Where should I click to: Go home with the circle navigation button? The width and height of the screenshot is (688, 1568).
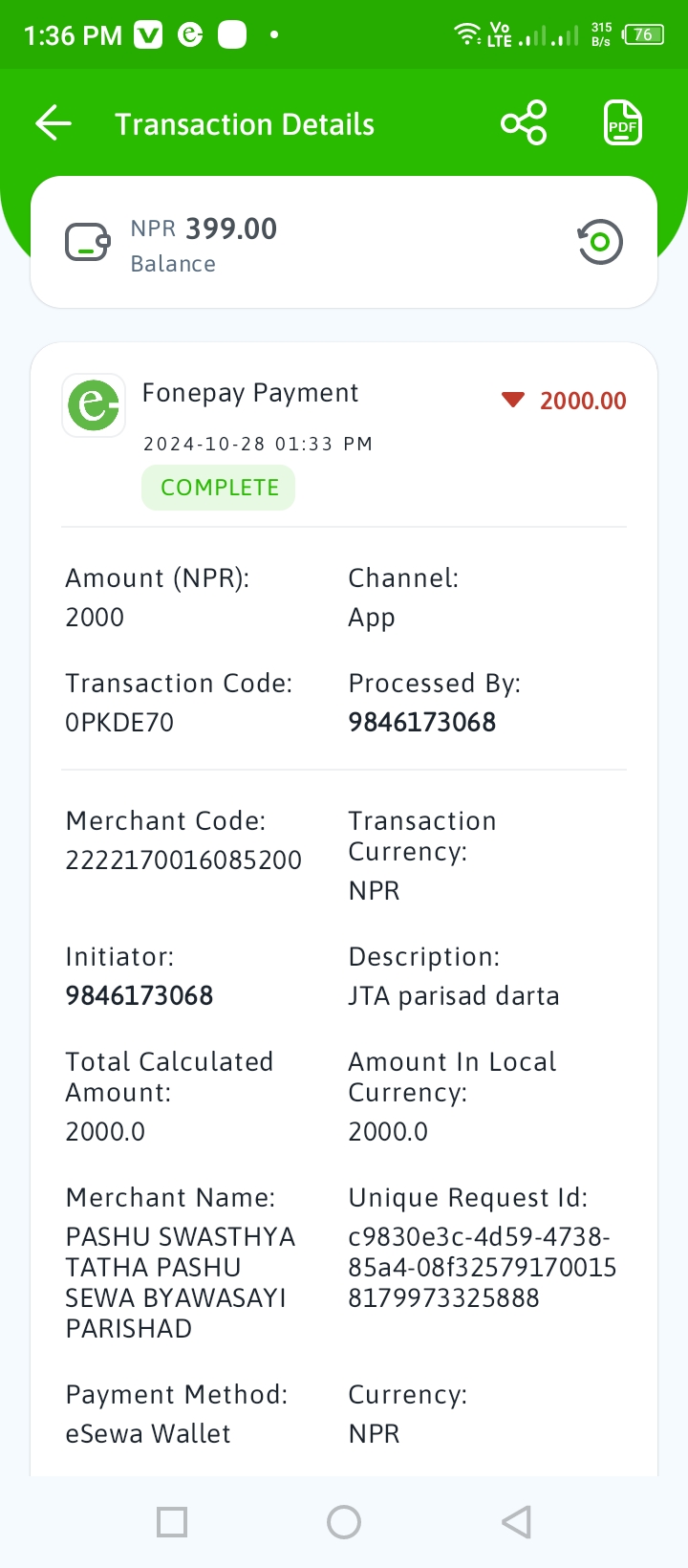[344, 1521]
